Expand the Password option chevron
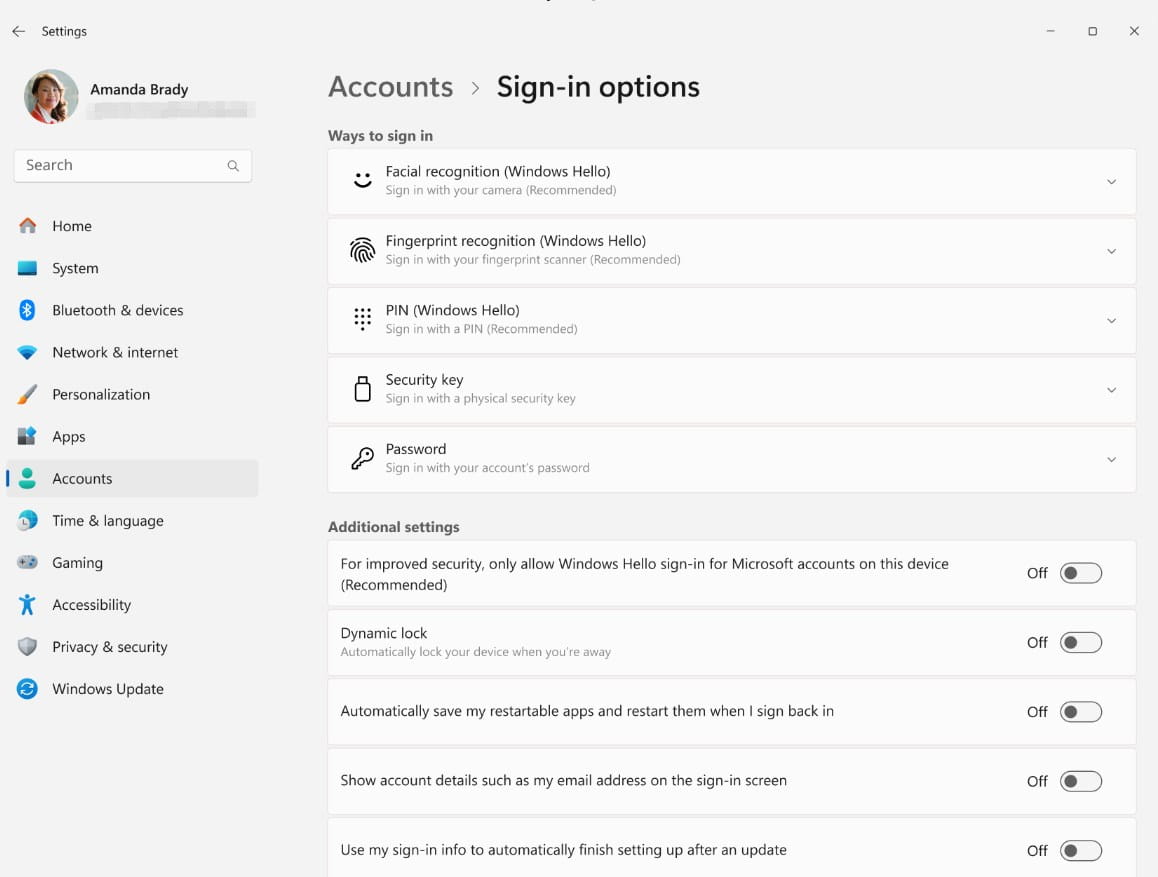Image resolution: width=1158 pixels, height=877 pixels. pos(1111,459)
